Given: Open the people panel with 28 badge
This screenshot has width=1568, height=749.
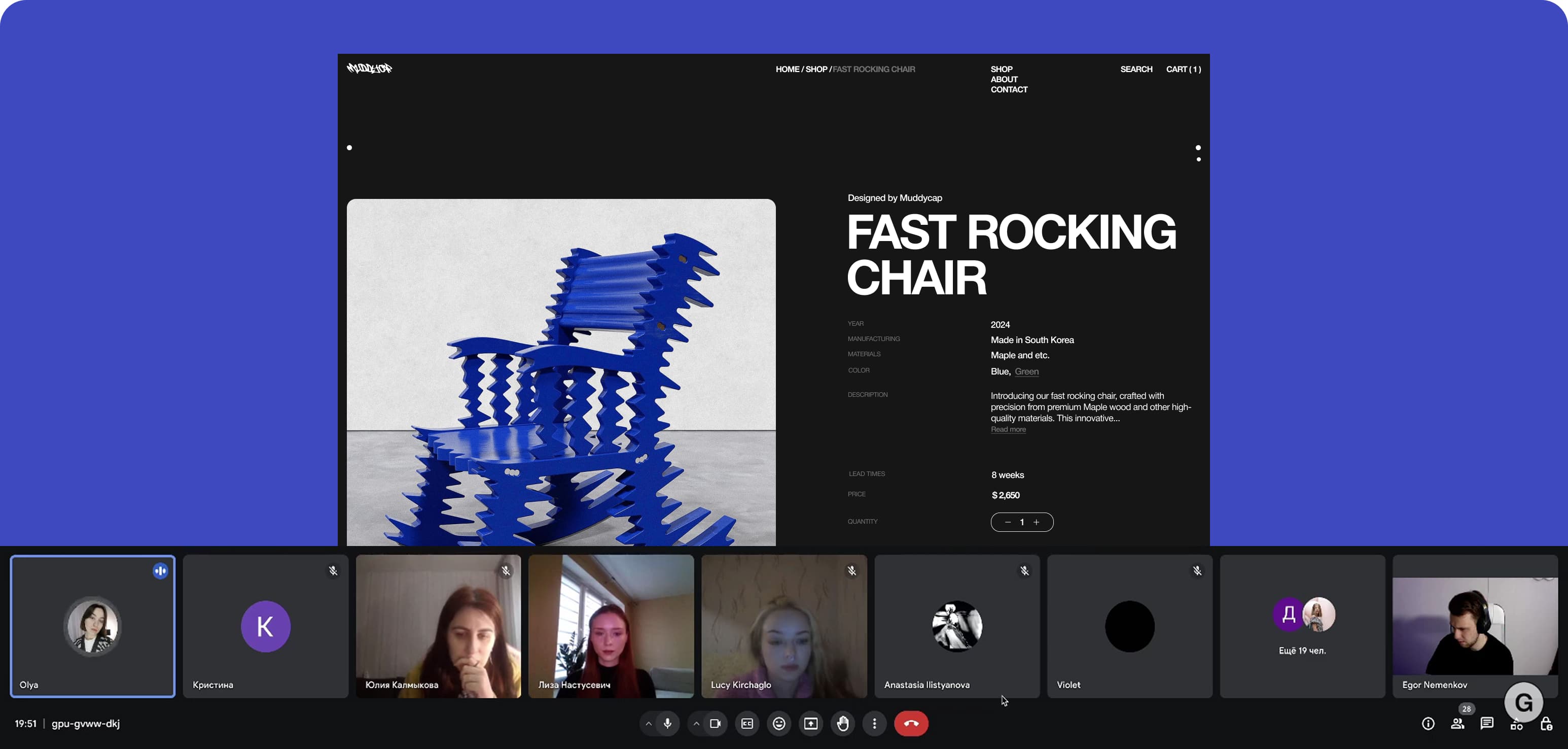Looking at the screenshot, I should coord(1458,724).
